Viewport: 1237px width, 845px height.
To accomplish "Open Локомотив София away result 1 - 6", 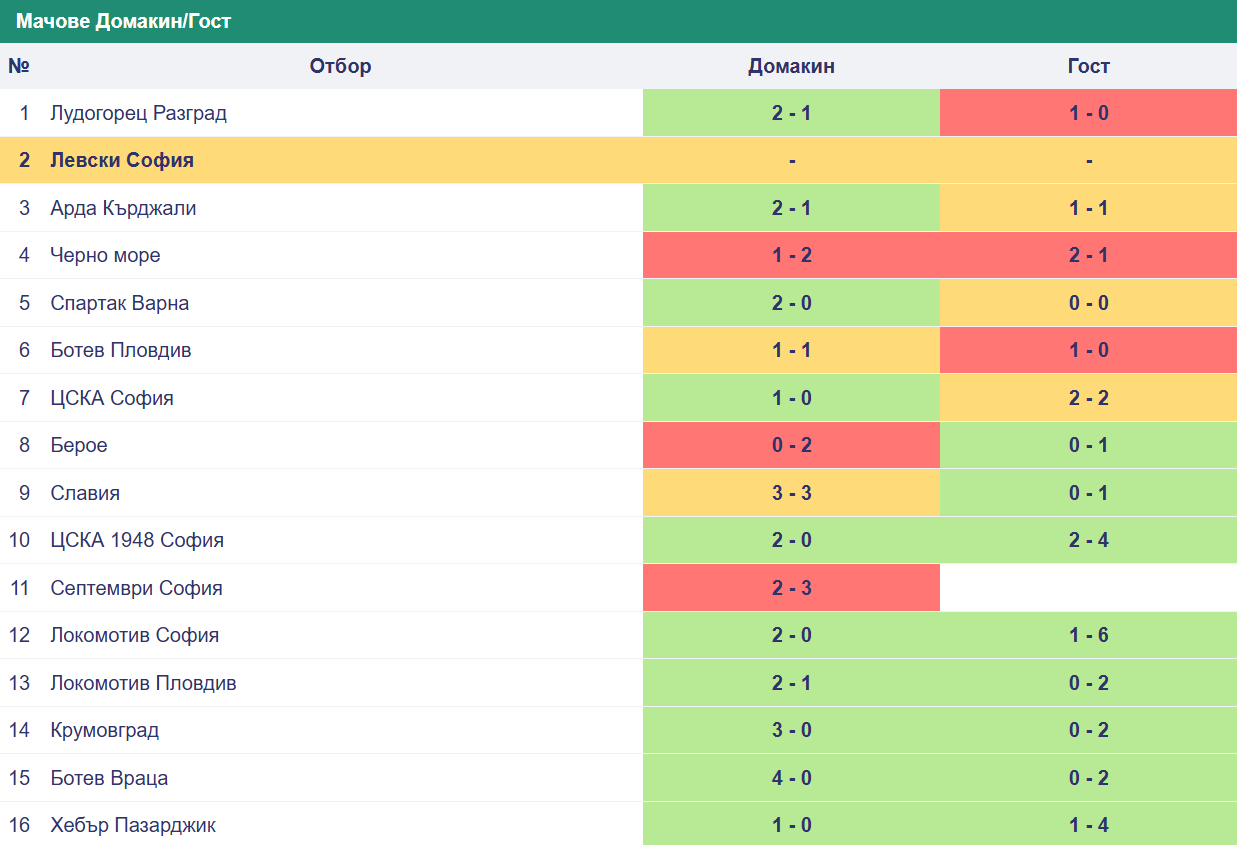I will tap(1088, 635).
